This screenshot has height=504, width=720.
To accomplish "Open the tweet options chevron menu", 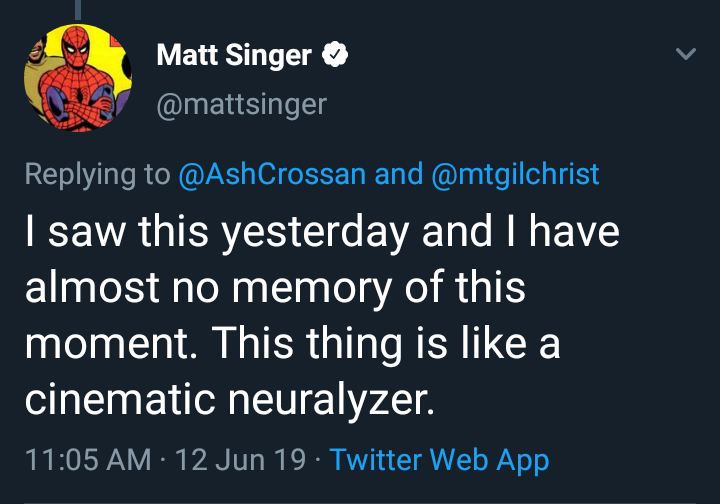I will click(686, 55).
